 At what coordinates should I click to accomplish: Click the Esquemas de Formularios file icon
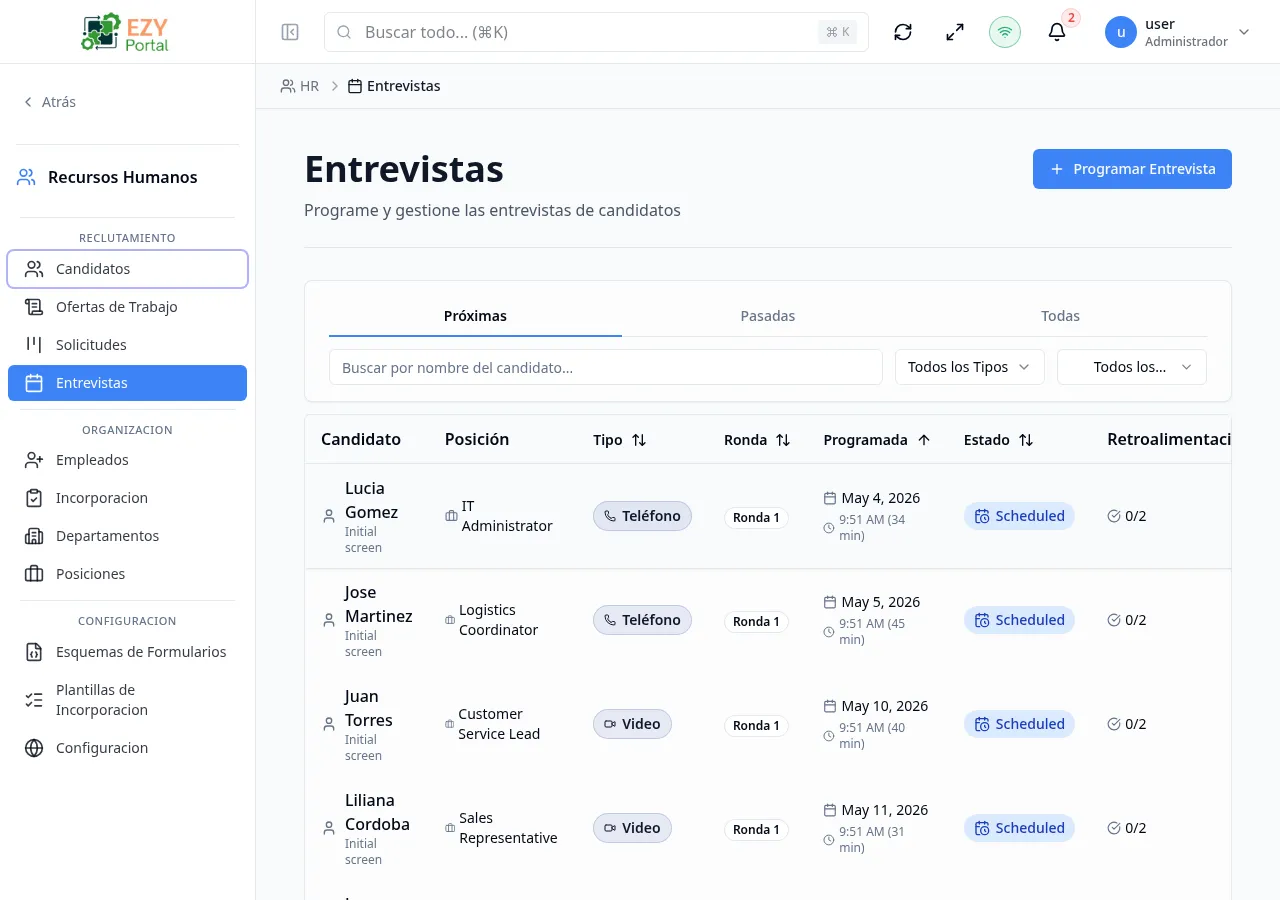[34, 652]
